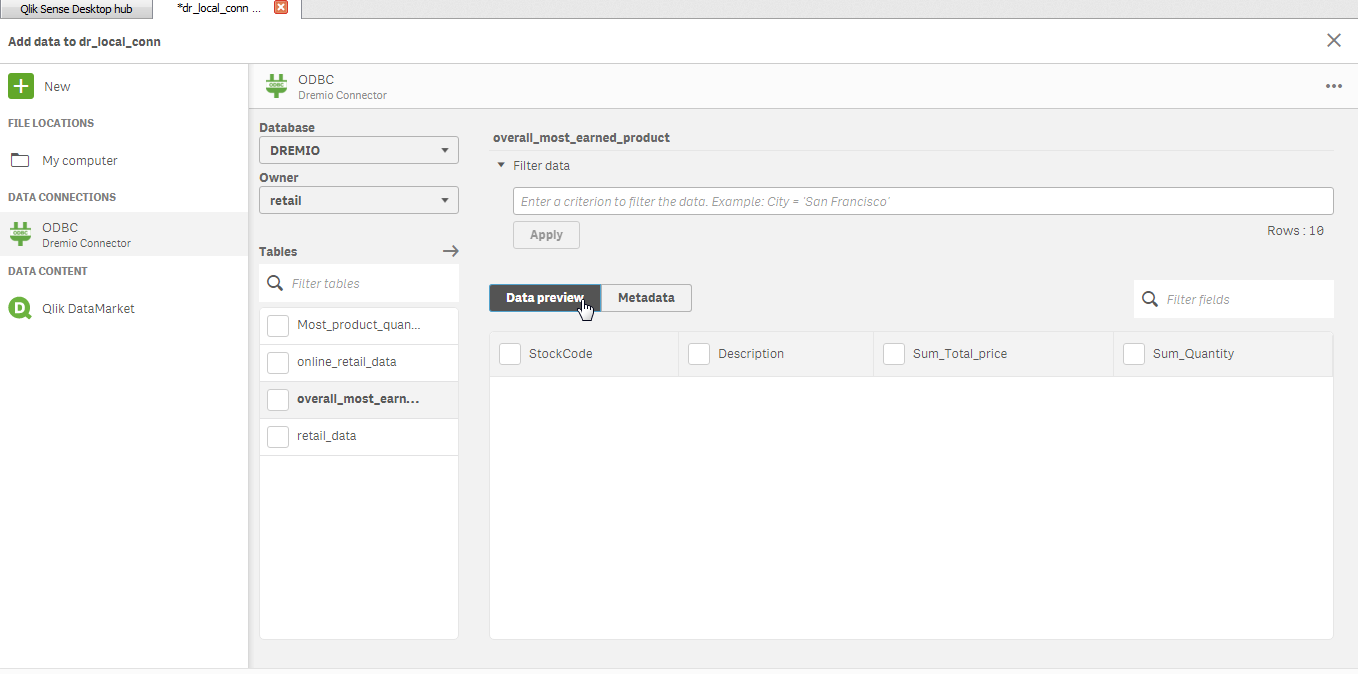Screen dimensions: 1358x674
Task: Check the retail_data table checkbox
Action: [278, 436]
